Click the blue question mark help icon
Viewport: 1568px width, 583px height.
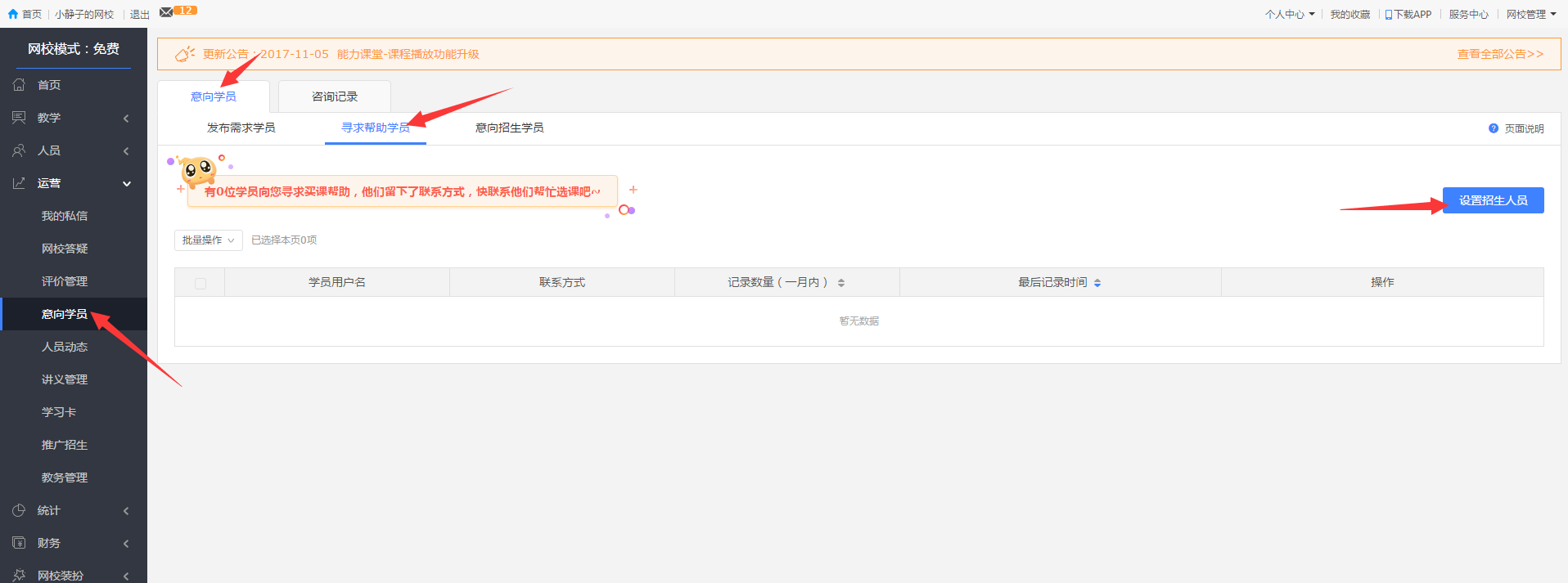click(x=1493, y=128)
